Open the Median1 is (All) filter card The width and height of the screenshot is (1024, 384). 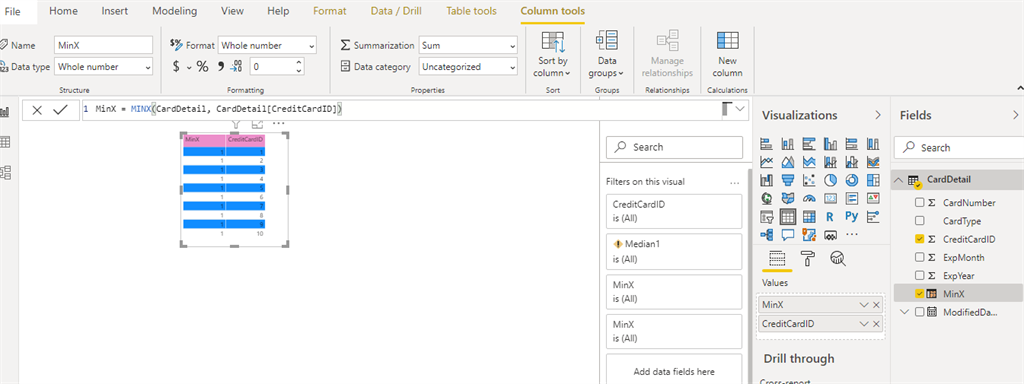click(x=674, y=251)
